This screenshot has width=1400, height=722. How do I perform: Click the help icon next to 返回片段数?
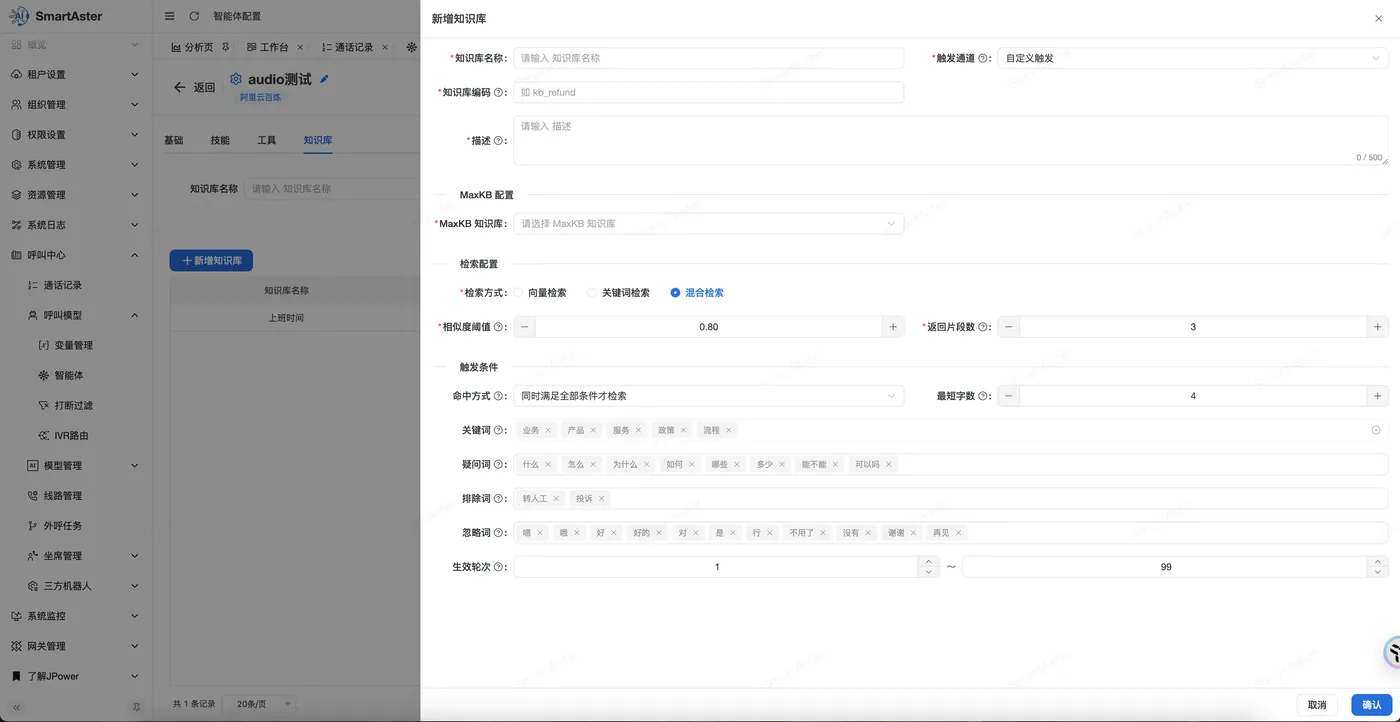coord(983,327)
